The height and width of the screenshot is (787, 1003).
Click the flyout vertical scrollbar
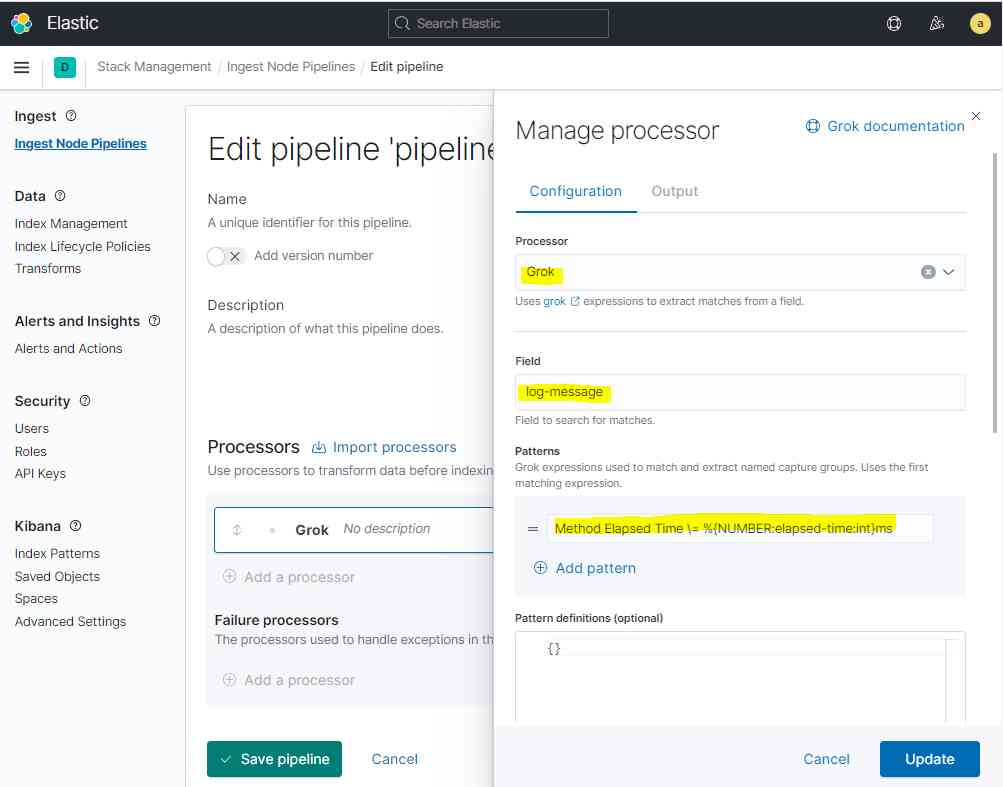[x=995, y=293]
